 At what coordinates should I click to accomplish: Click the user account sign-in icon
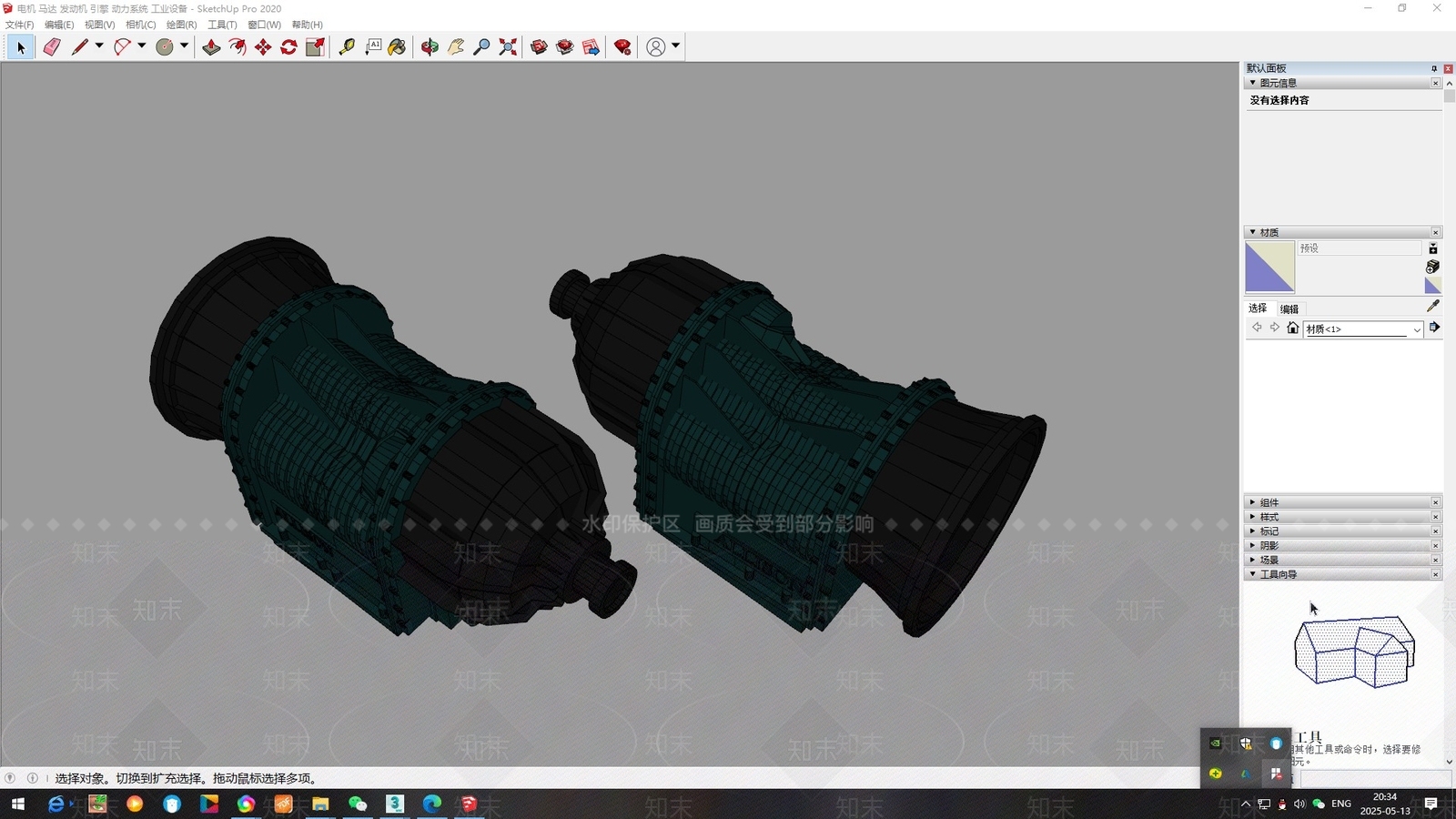[656, 47]
